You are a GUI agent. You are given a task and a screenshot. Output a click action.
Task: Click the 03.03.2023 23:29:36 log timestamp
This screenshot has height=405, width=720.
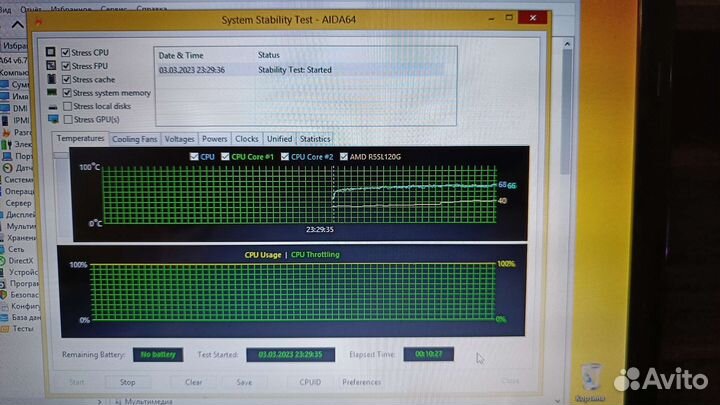click(x=192, y=70)
